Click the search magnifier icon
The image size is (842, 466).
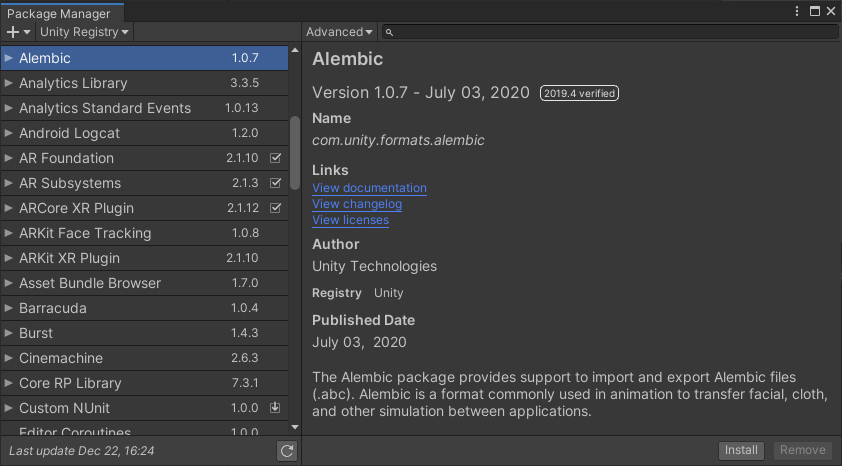pos(390,32)
